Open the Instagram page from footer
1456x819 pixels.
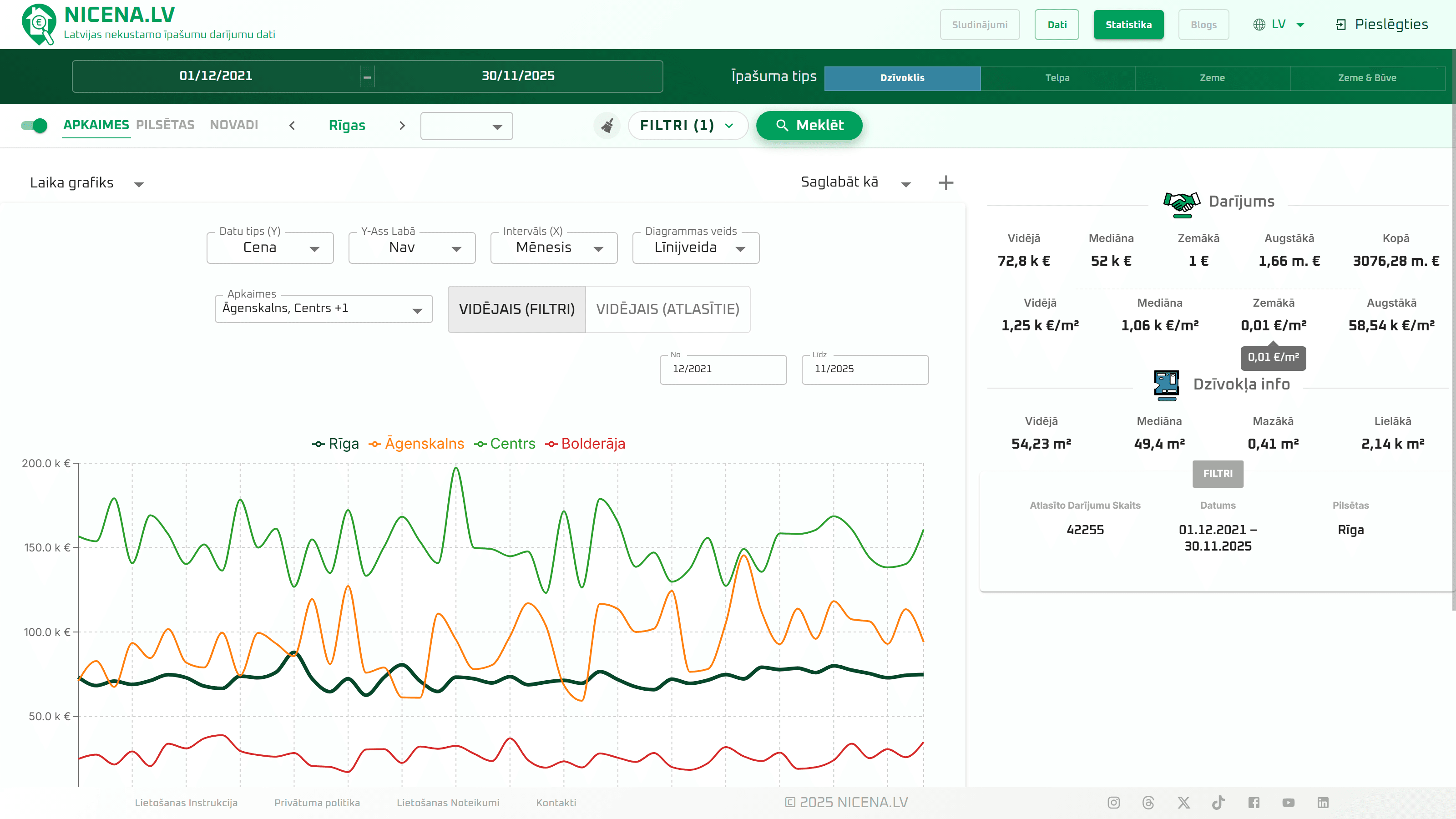click(x=1113, y=803)
